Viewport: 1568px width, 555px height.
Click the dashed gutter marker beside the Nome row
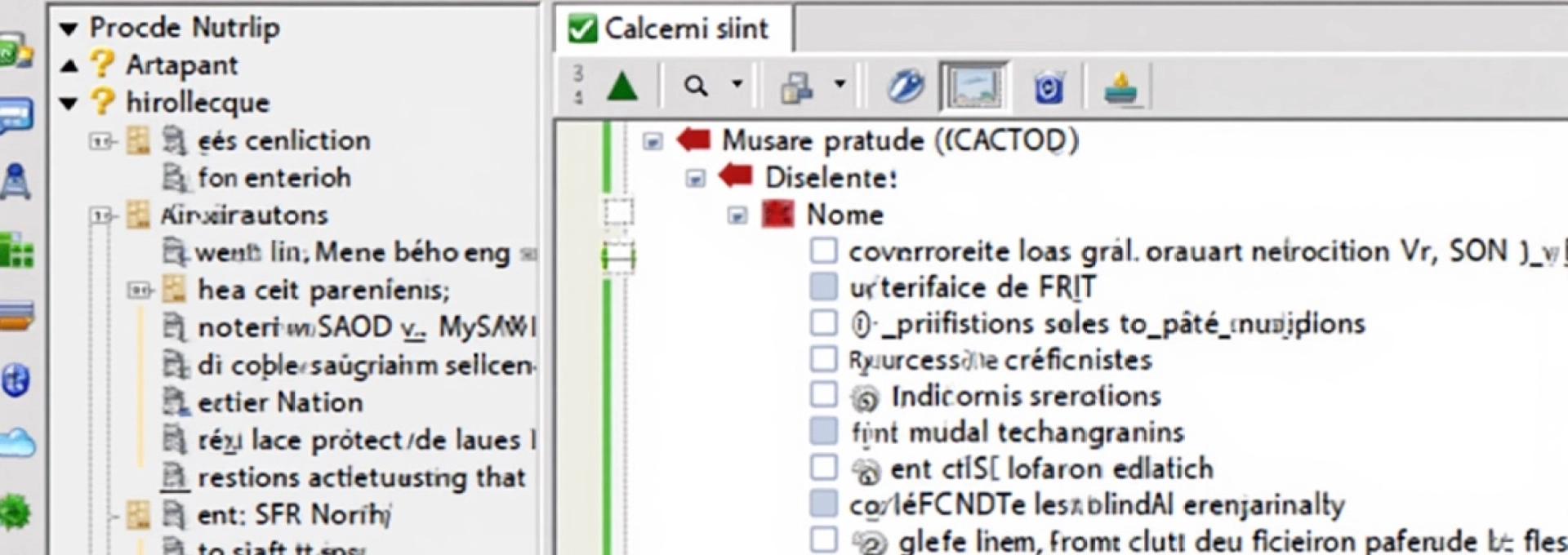tap(618, 211)
